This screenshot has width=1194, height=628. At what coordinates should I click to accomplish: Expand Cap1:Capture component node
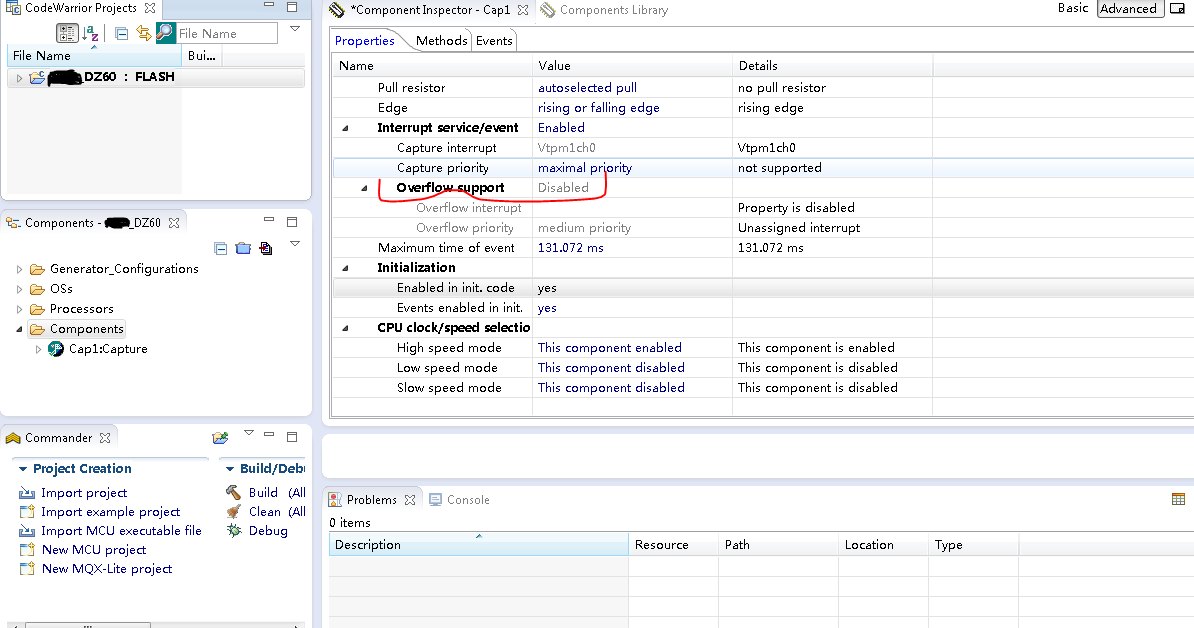(38, 349)
